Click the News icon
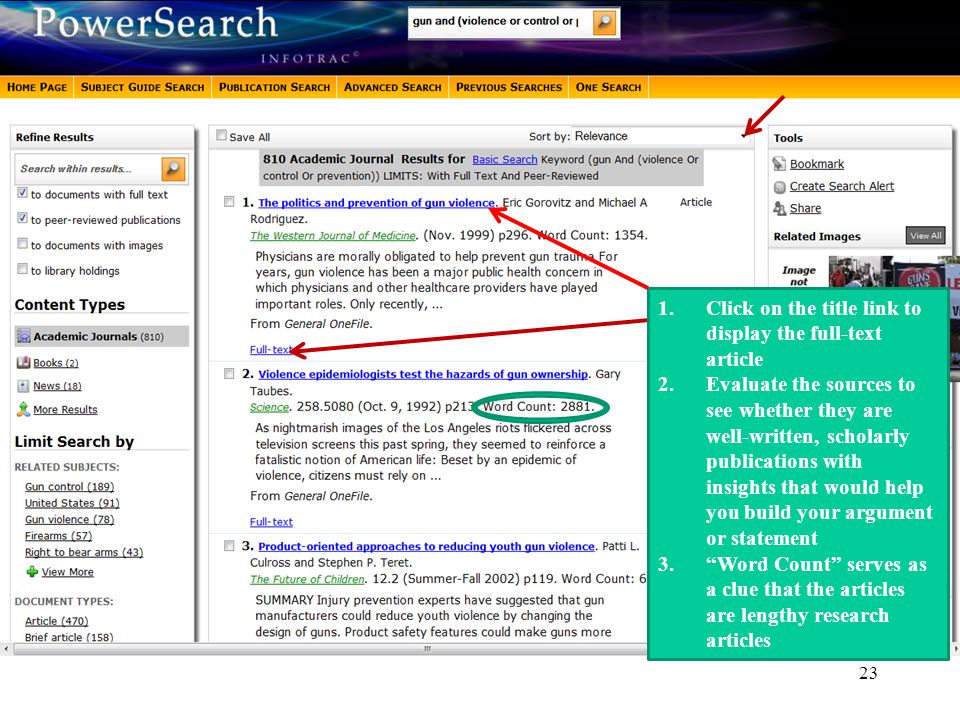This screenshot has width=960, height=720. [23, 386]
